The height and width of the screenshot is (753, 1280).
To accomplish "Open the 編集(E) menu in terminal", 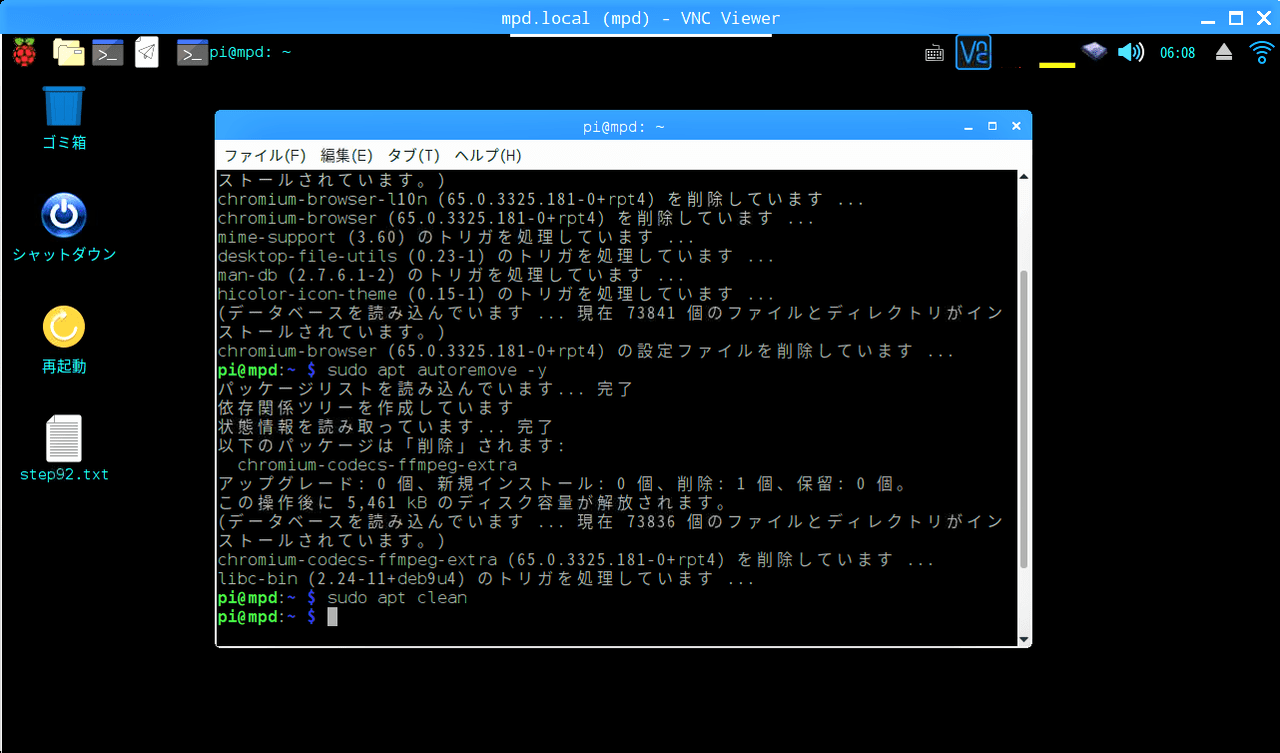I will (x=346, y=156).
